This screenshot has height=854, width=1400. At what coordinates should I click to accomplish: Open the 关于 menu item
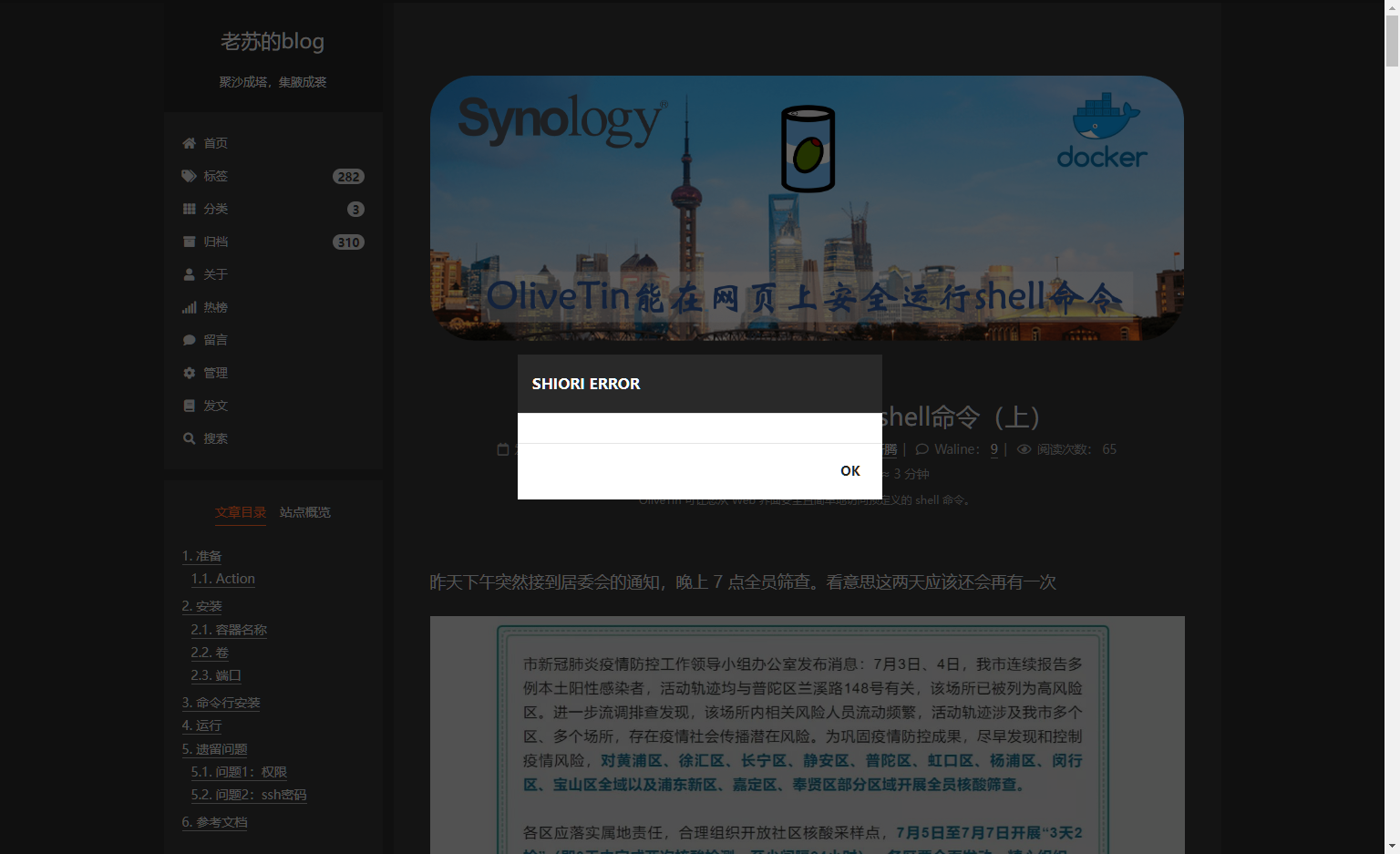[x=273, y=274]
